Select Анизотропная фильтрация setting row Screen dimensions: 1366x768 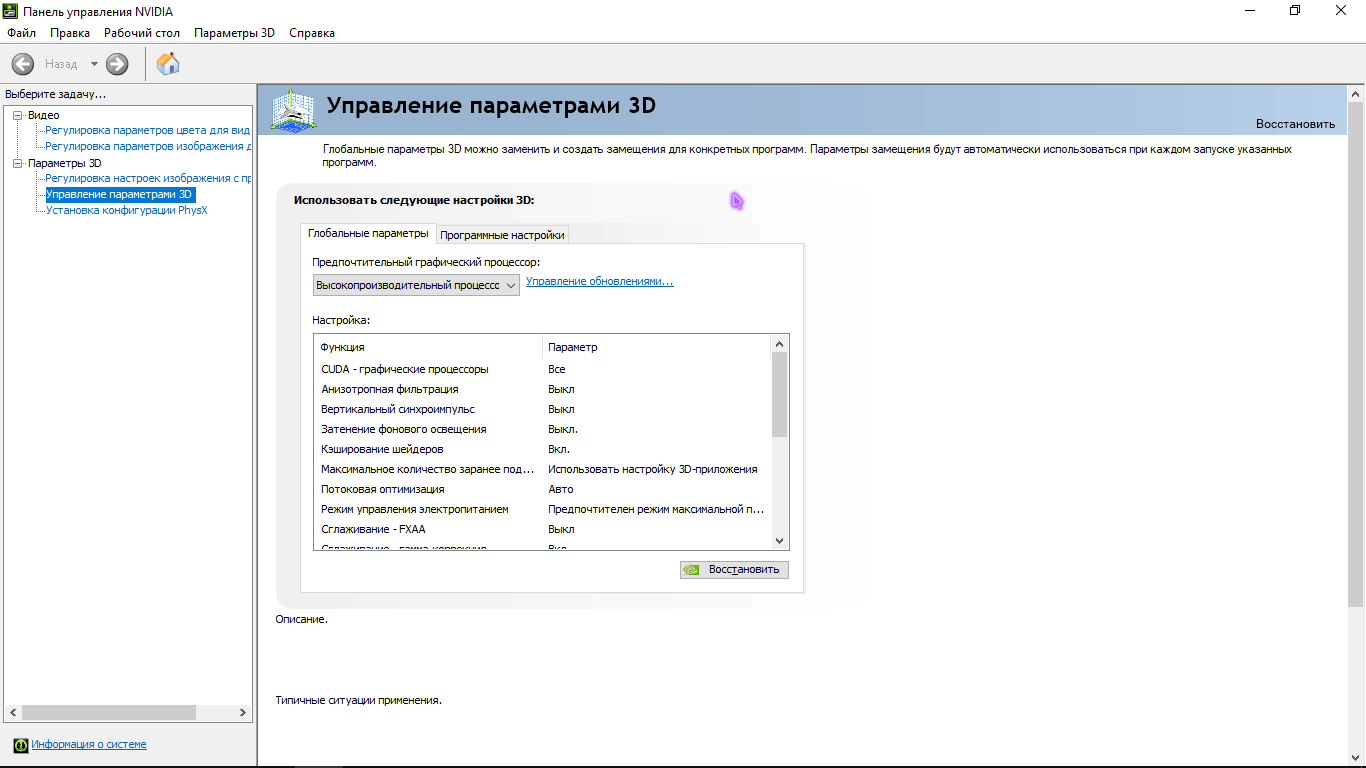point(543,389)
